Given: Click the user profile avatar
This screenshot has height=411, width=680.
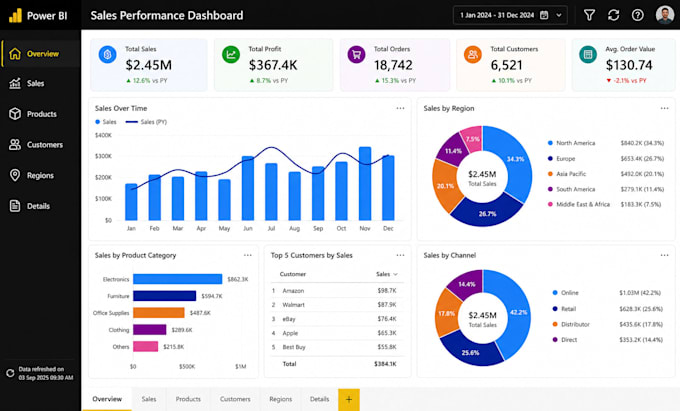Looking at the screenshot, I should pyautogui.click(x=664, y=15).
